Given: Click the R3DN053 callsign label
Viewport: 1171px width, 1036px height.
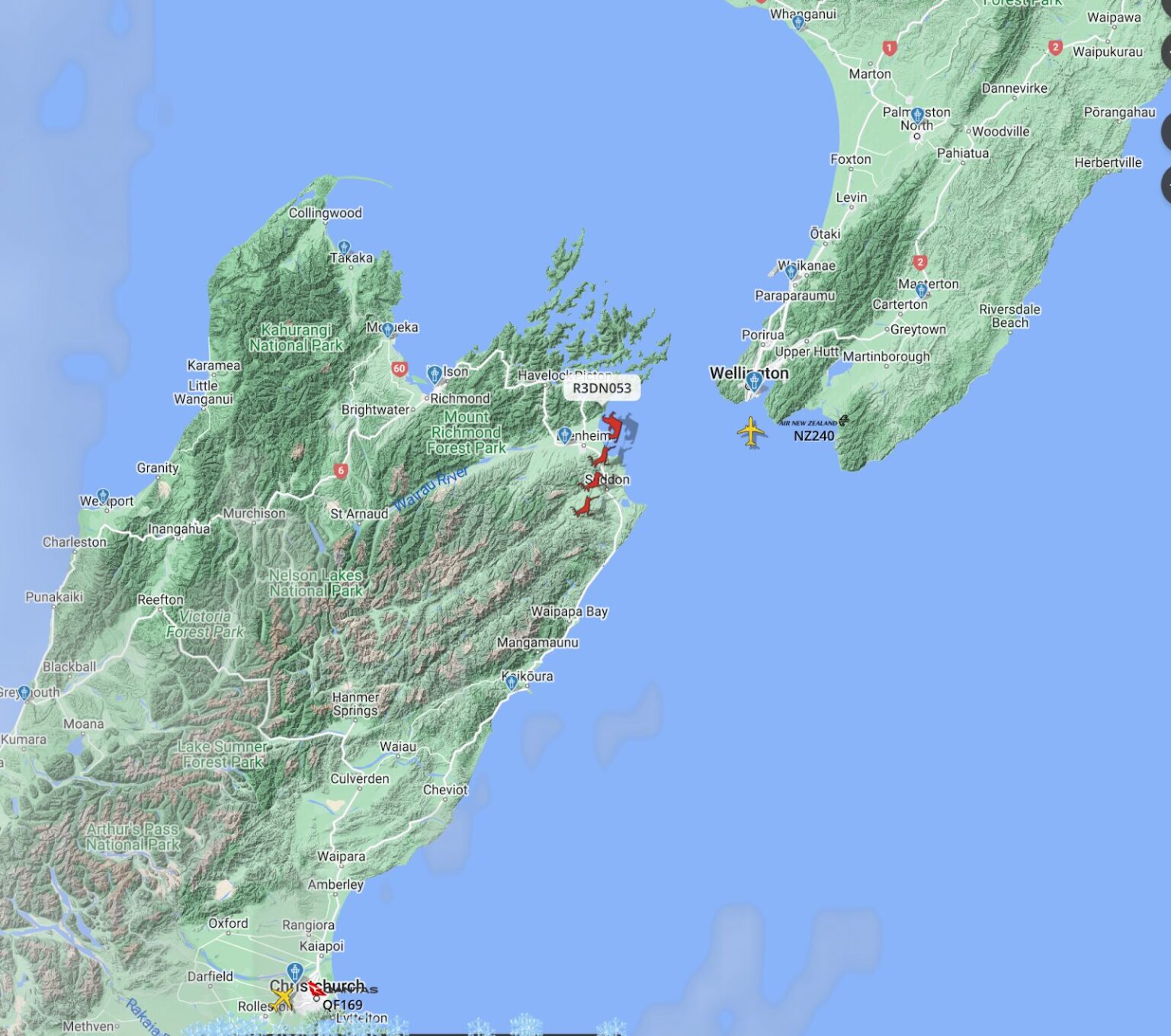Looking at the screenshot, I should (x=602, y=388).
